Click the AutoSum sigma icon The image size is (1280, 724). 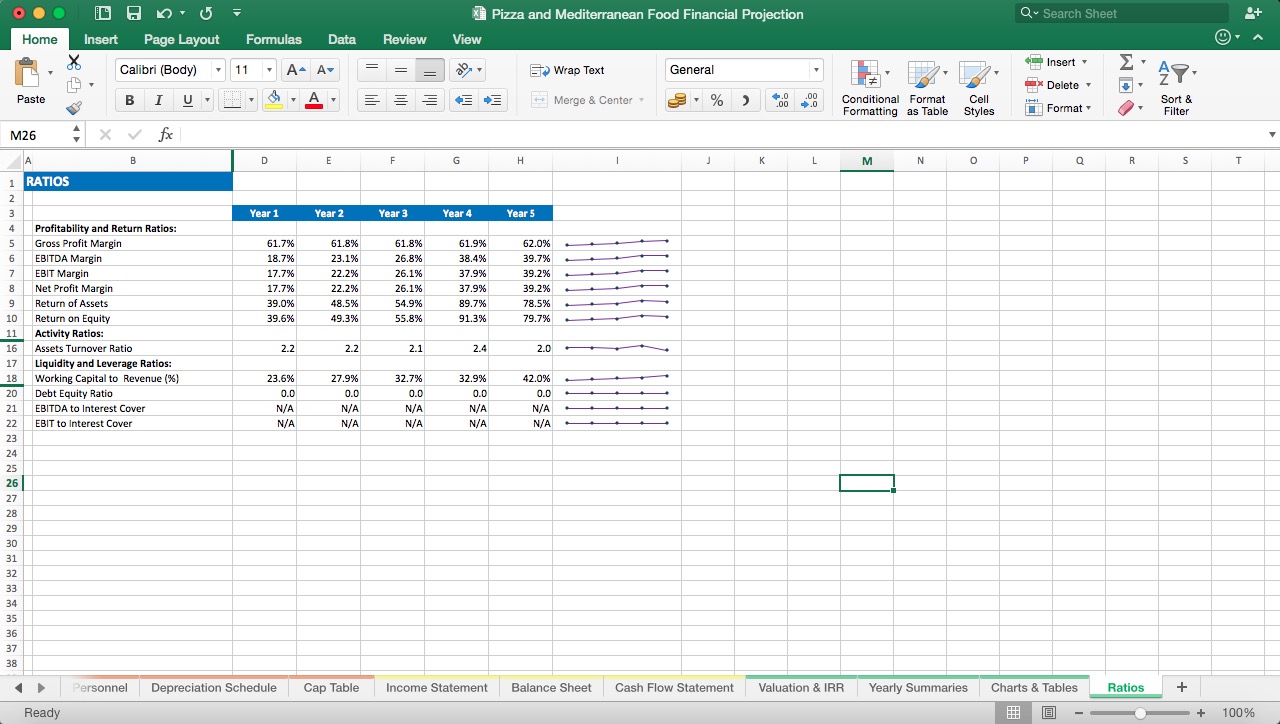(x=1126, y=62)
